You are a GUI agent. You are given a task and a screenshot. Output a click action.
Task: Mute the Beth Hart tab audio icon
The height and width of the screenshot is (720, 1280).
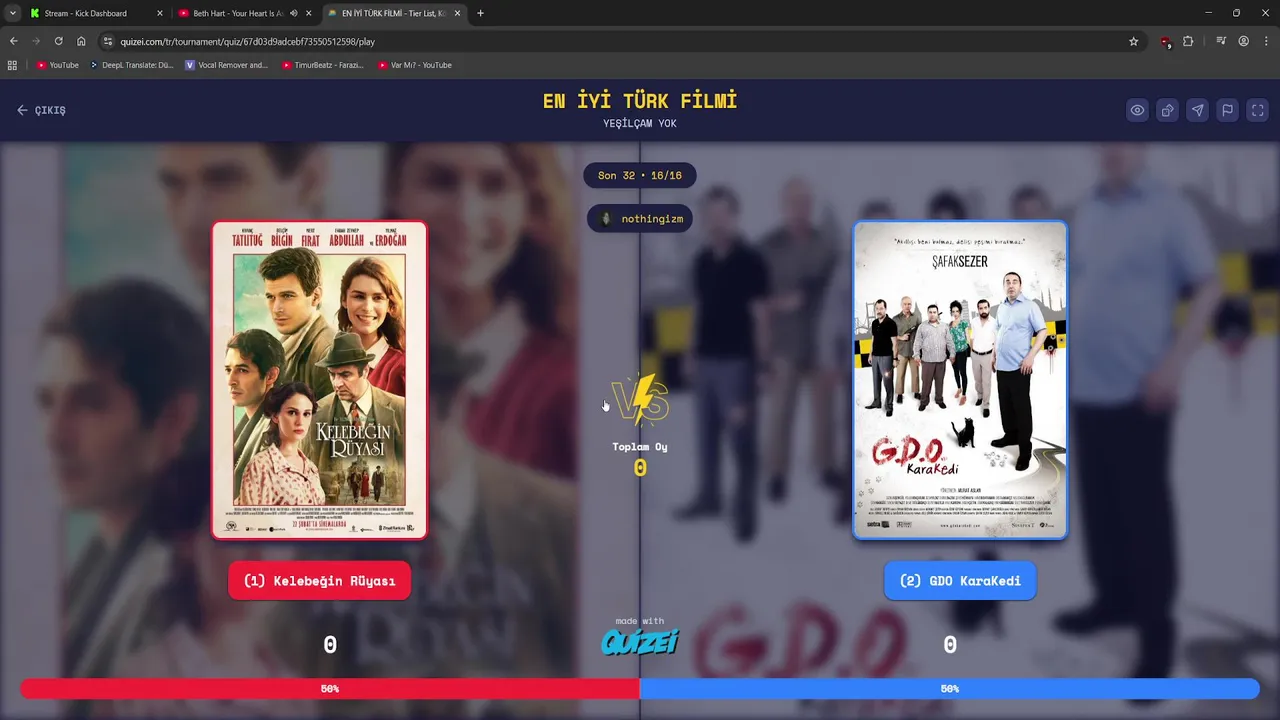pyautogui.click(x=293, y=13)
